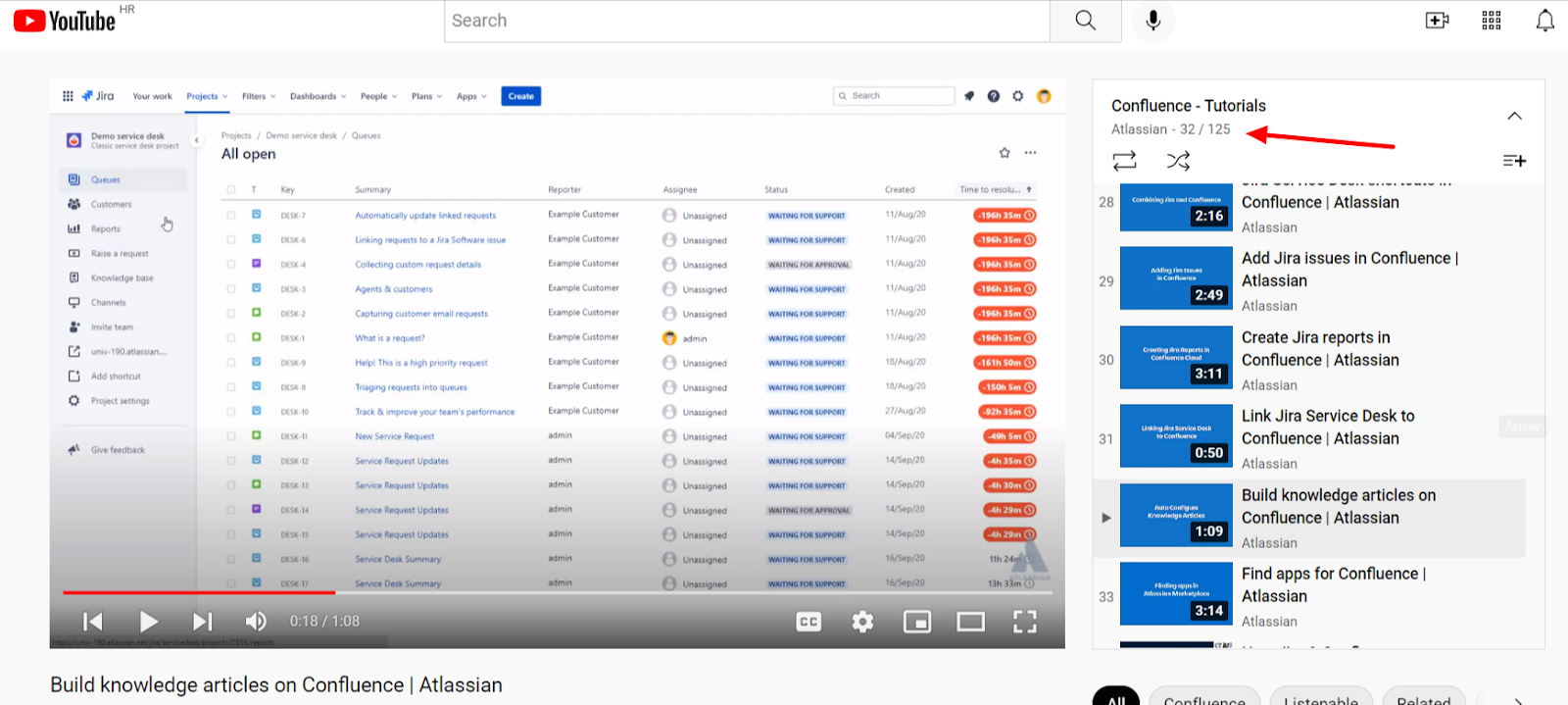Open the notifications bell

pos(1545,21)
